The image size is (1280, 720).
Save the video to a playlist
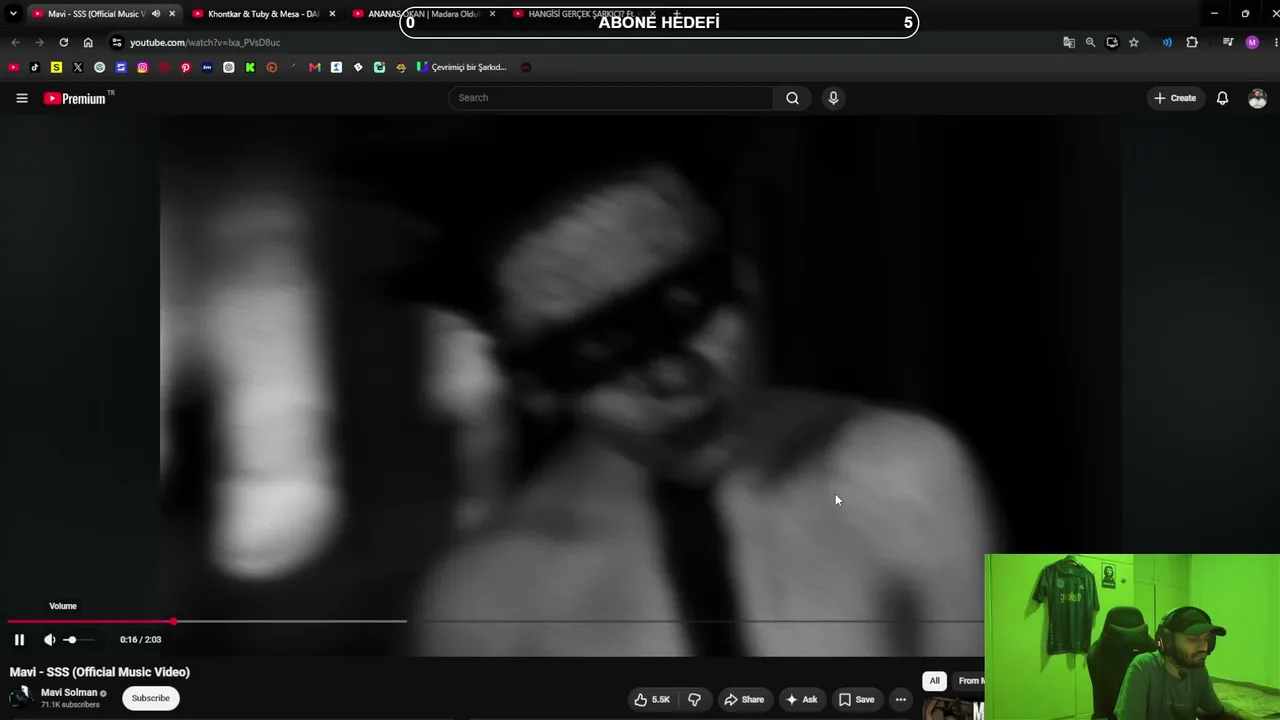pyautogui.click(x=856, y=699)
